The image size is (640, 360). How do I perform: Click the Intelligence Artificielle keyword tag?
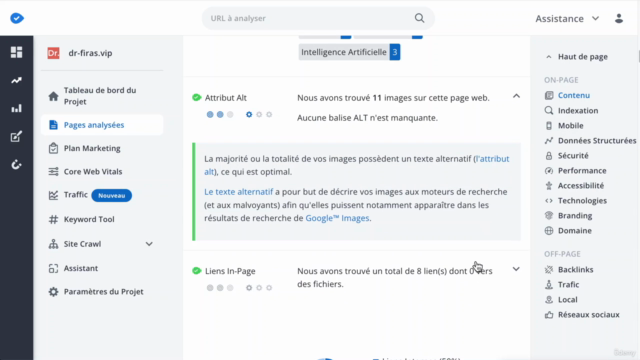349,52
